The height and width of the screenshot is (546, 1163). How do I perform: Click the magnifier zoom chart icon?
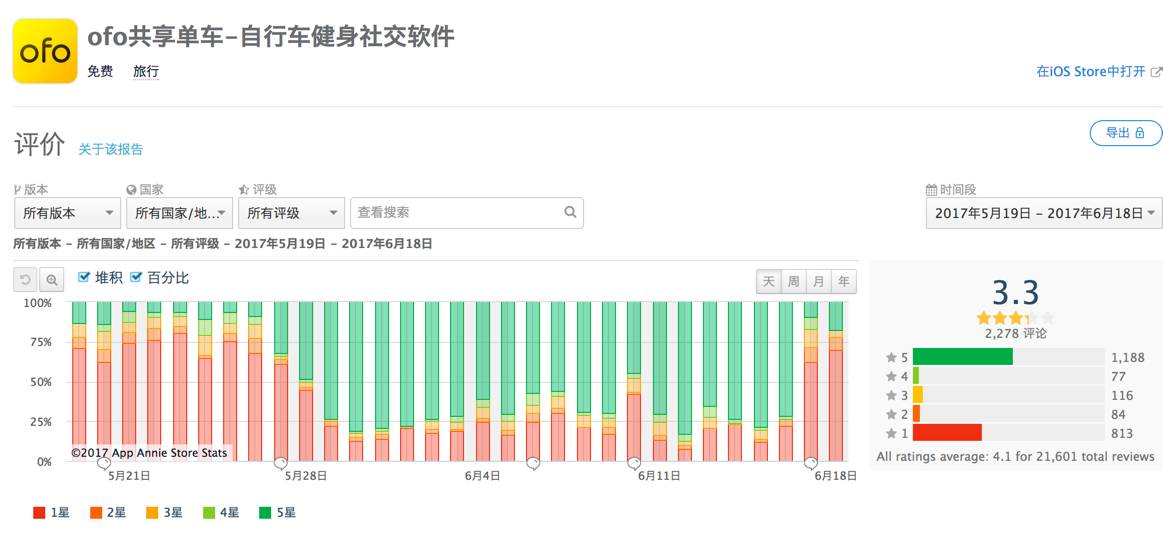pyautogui.click(x=52, y=280)
